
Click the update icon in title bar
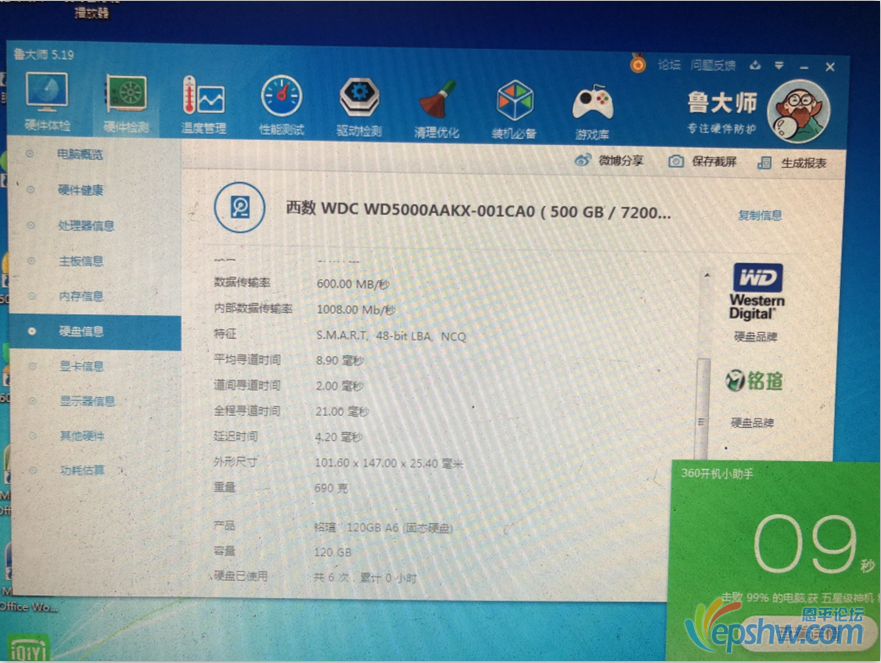(x=755, y=65)
